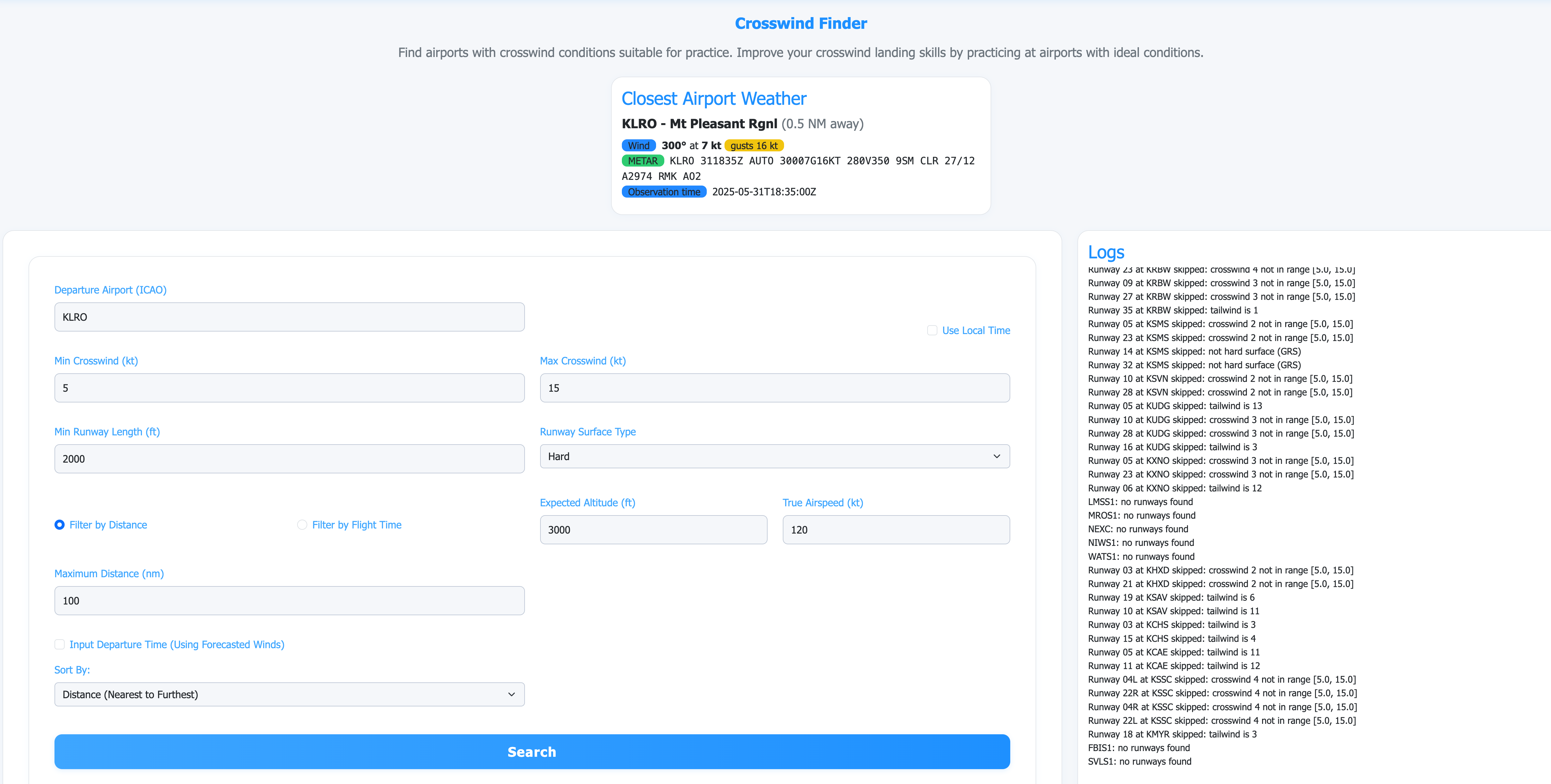Click the Min Crosswind input field
This screenshot has width=1551, height=784.
coord(289,388)
